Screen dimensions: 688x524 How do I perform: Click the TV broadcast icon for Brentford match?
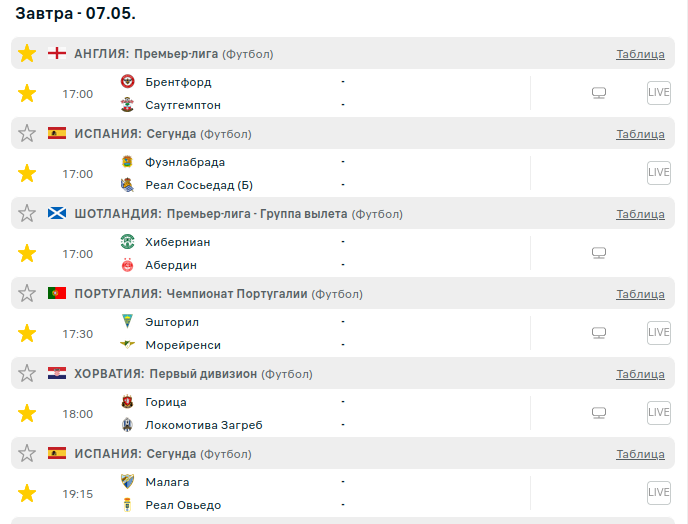pyautogui.click(x=599, y=94)
